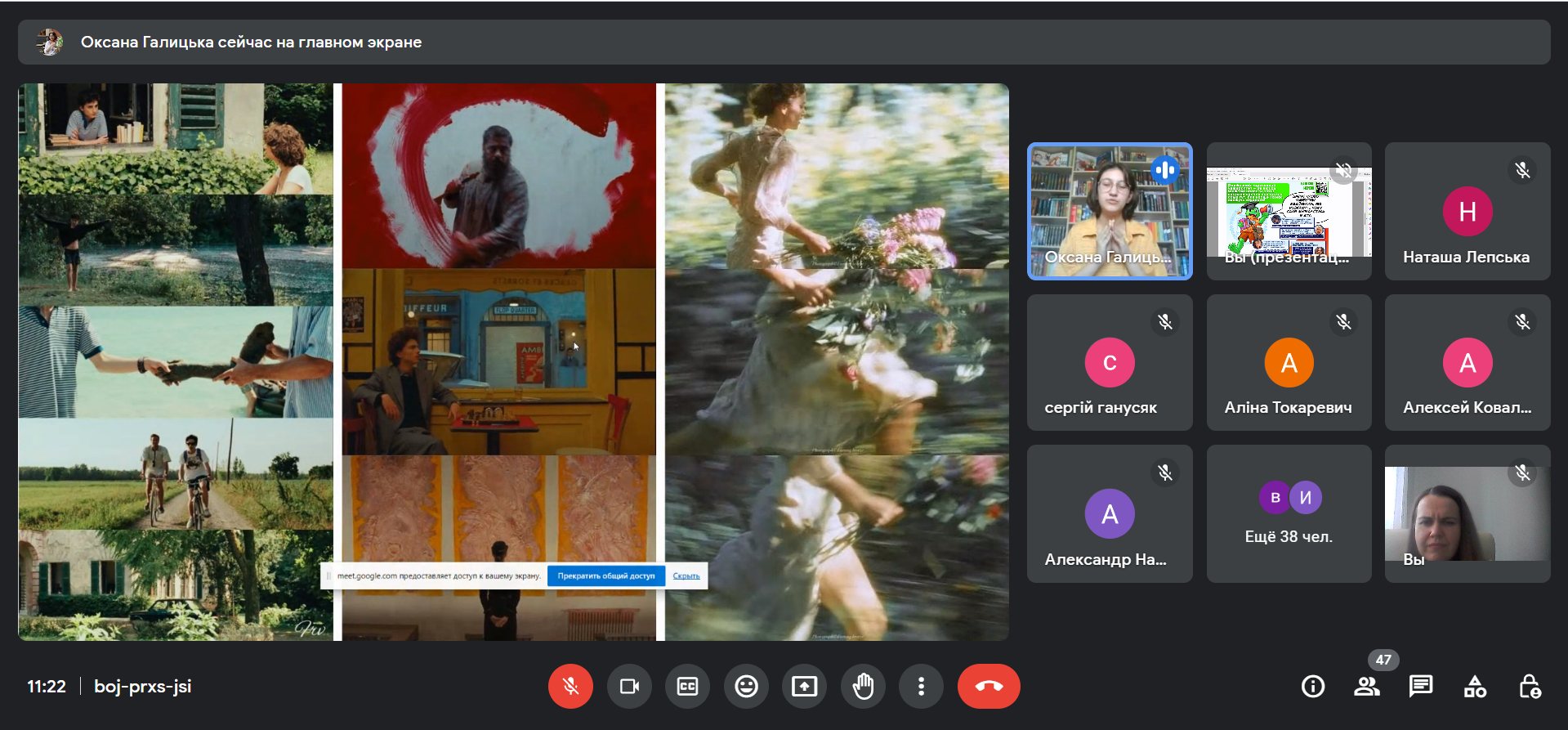Click the И avatar in 'Ещё 38 чел.' tile

(1305, 497)
